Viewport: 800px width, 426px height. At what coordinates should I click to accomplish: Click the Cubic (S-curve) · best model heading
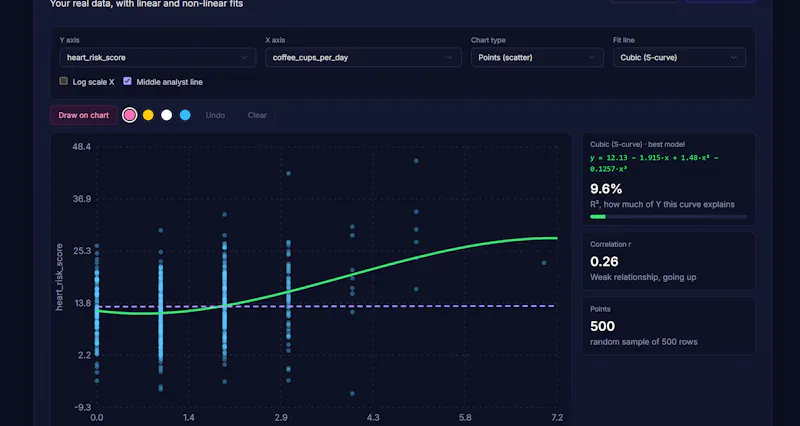click(637, 144)
